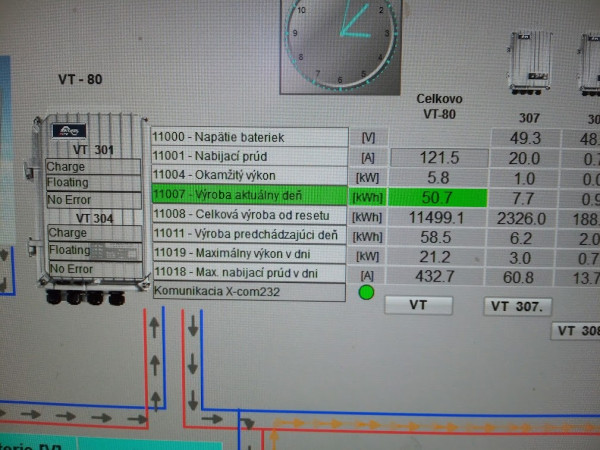Open the VT button under Celkovo column

[x=418, y=305]
